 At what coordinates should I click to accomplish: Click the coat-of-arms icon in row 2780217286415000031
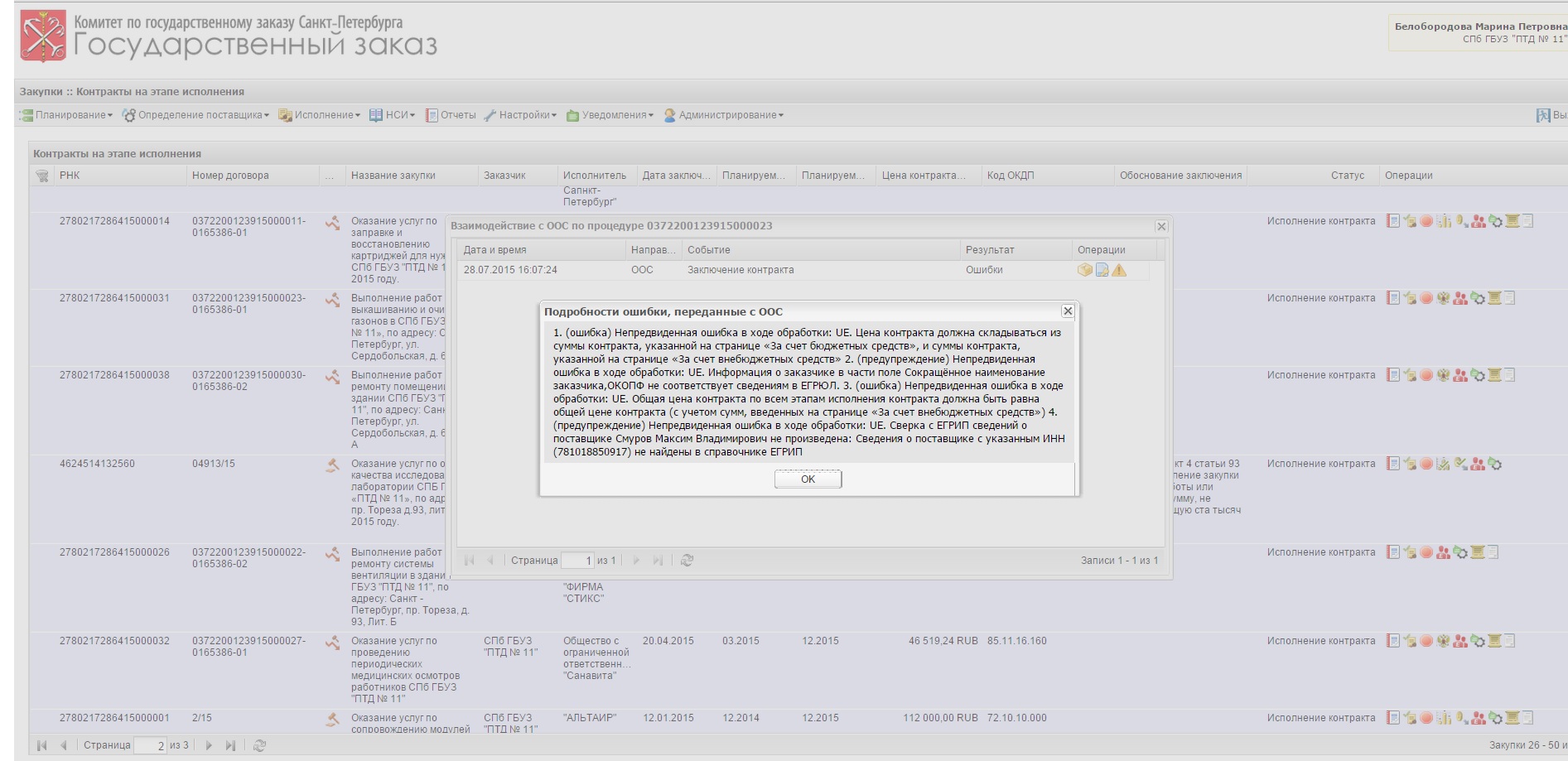pos(1444,298)
